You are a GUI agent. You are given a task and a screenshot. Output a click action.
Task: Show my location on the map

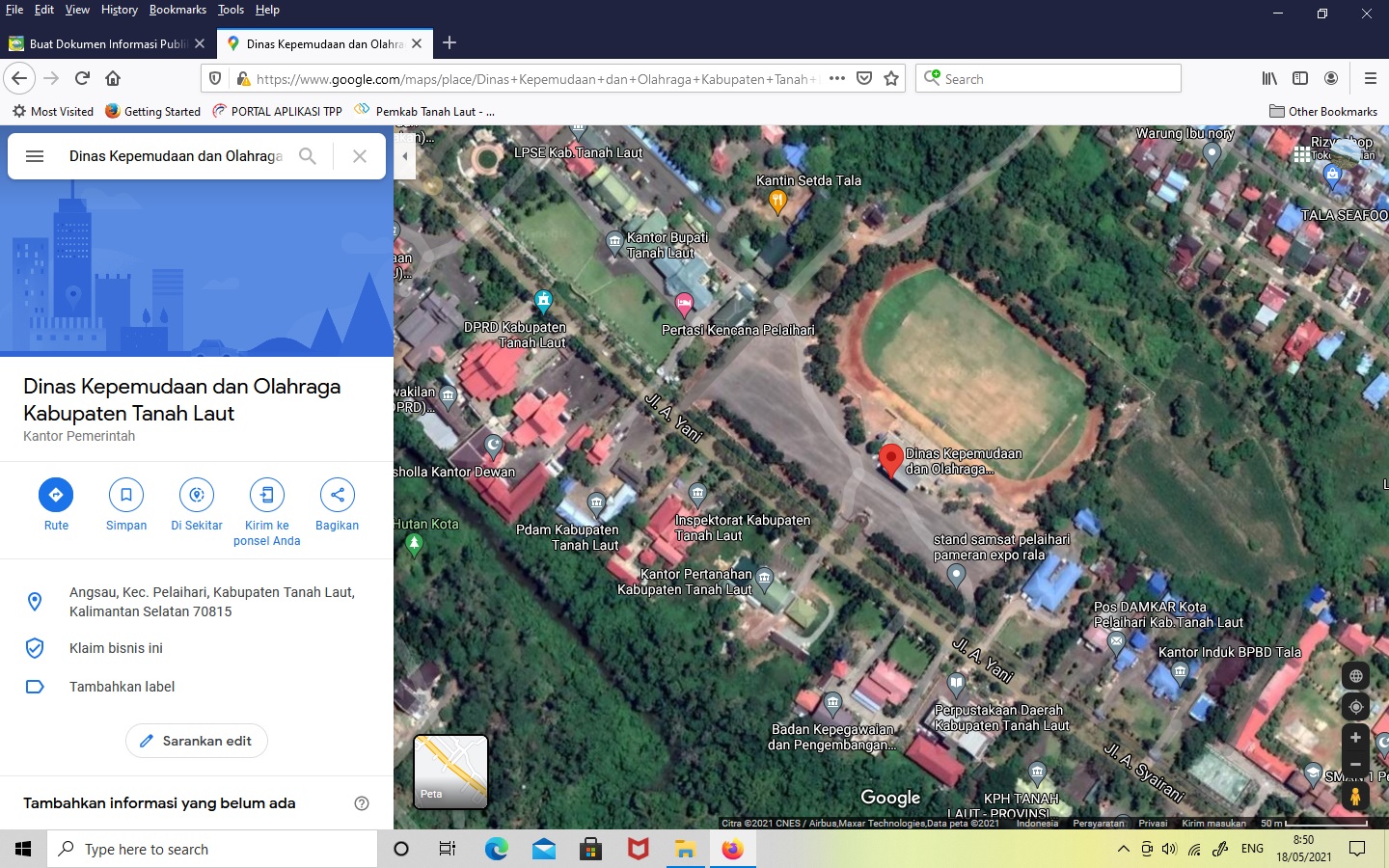(1355, 707)
